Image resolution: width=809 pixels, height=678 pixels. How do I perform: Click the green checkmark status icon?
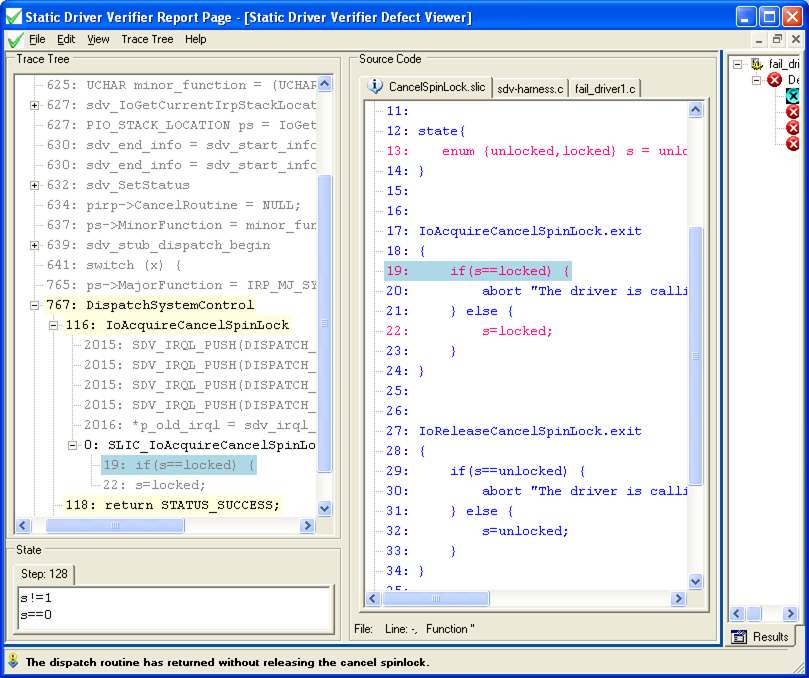pyautogui.click(x=14, y=39)
